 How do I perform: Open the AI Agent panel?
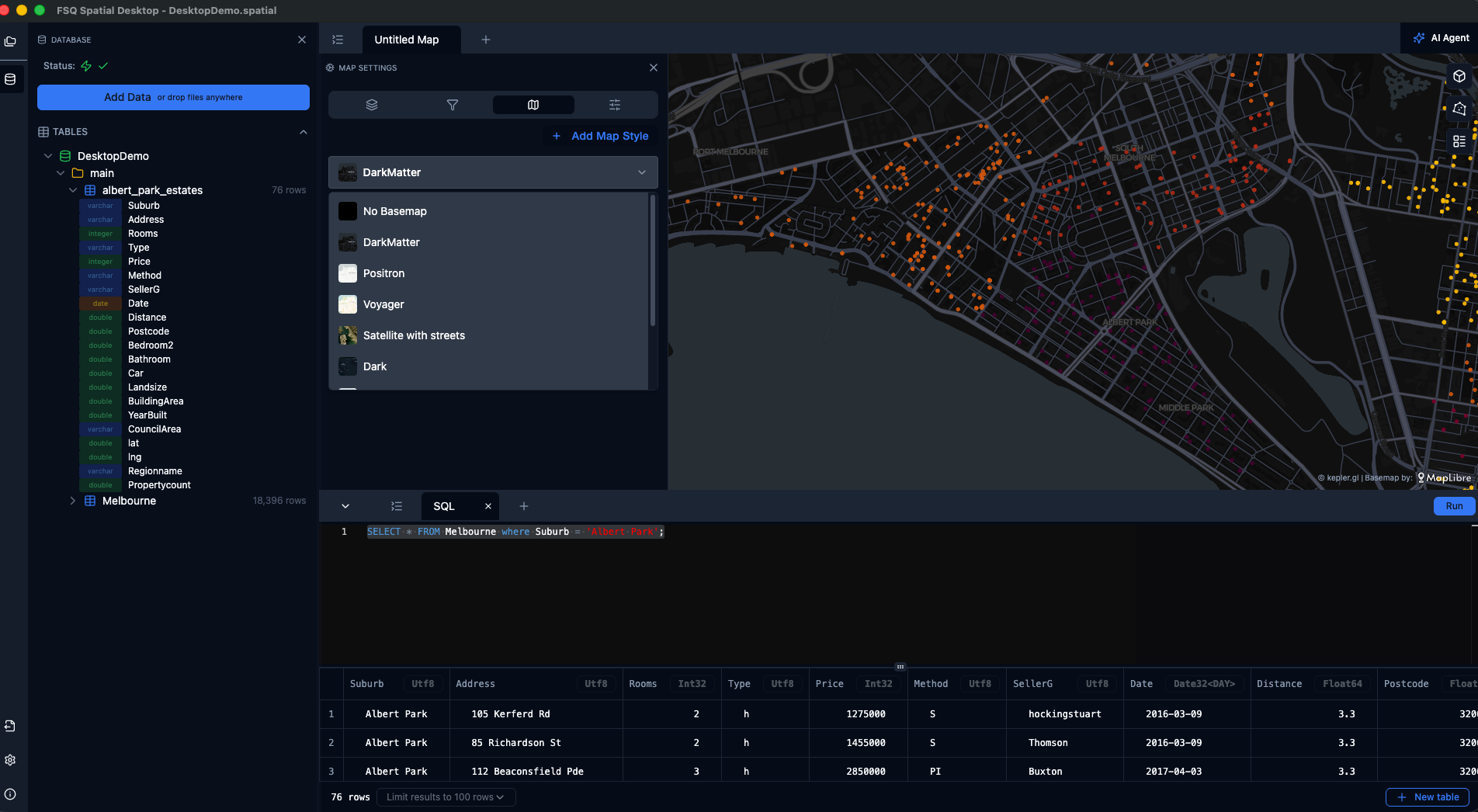[1441, 38]
